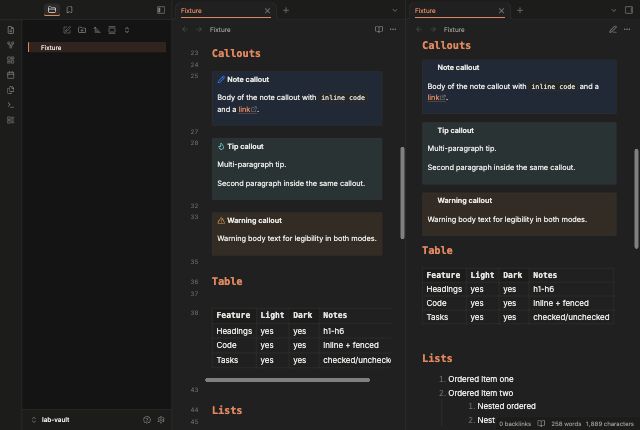640x430 pixels.
Task: Click the Fixture title in the left pane header
Action: pyautogui.click(x=220, y=30)
